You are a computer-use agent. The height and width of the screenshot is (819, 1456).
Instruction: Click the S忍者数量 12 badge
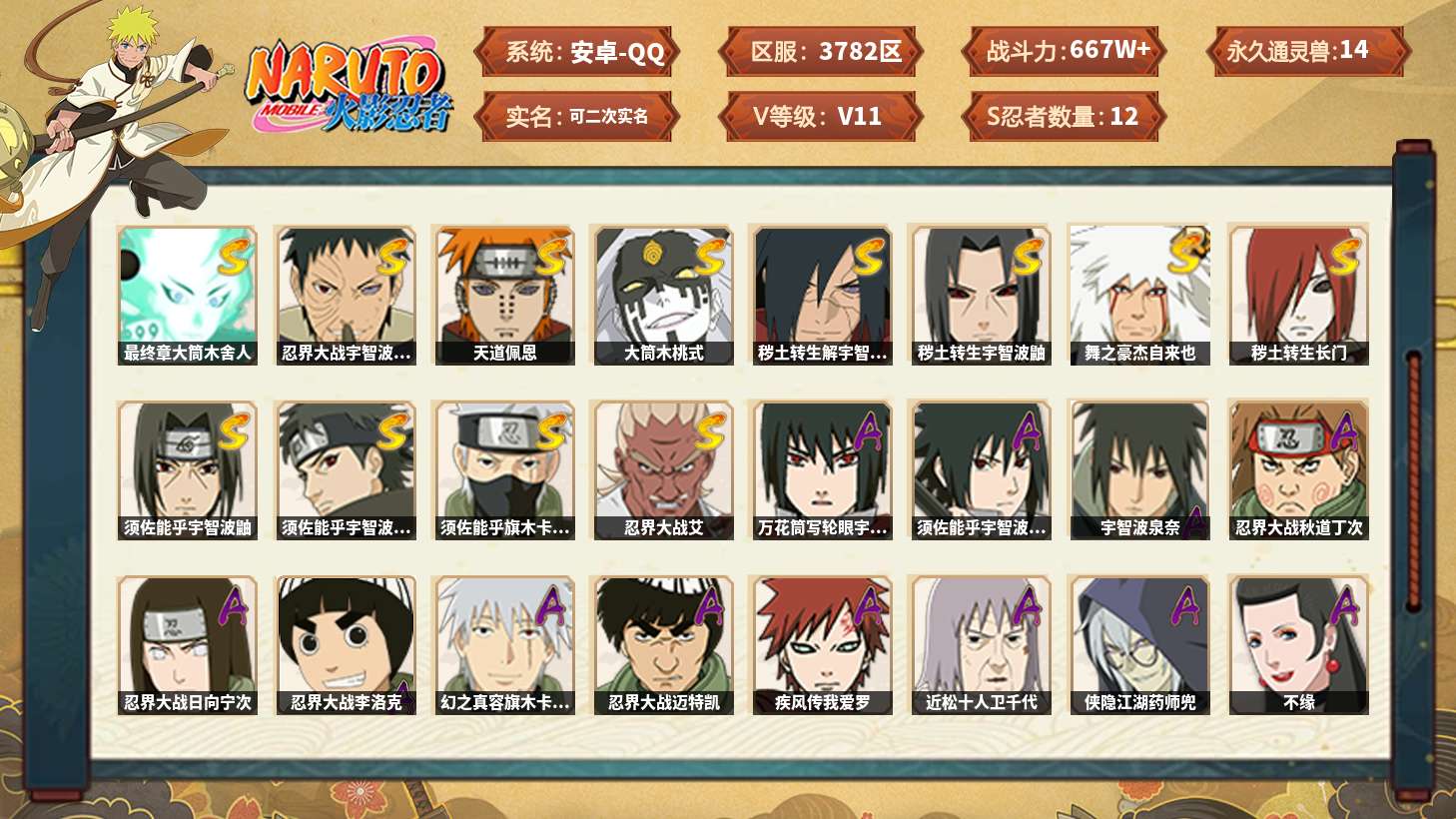(1065, 116)
